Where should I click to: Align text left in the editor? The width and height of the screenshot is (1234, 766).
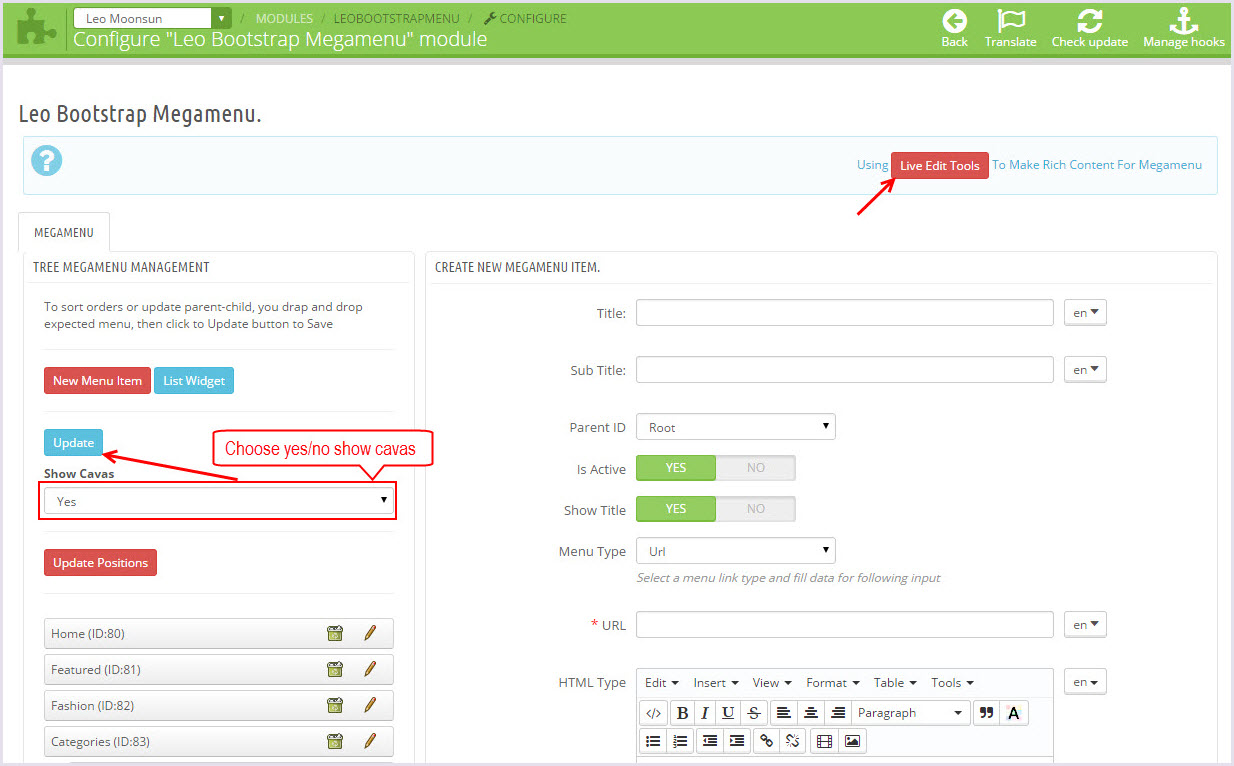[x=784, y=713]
